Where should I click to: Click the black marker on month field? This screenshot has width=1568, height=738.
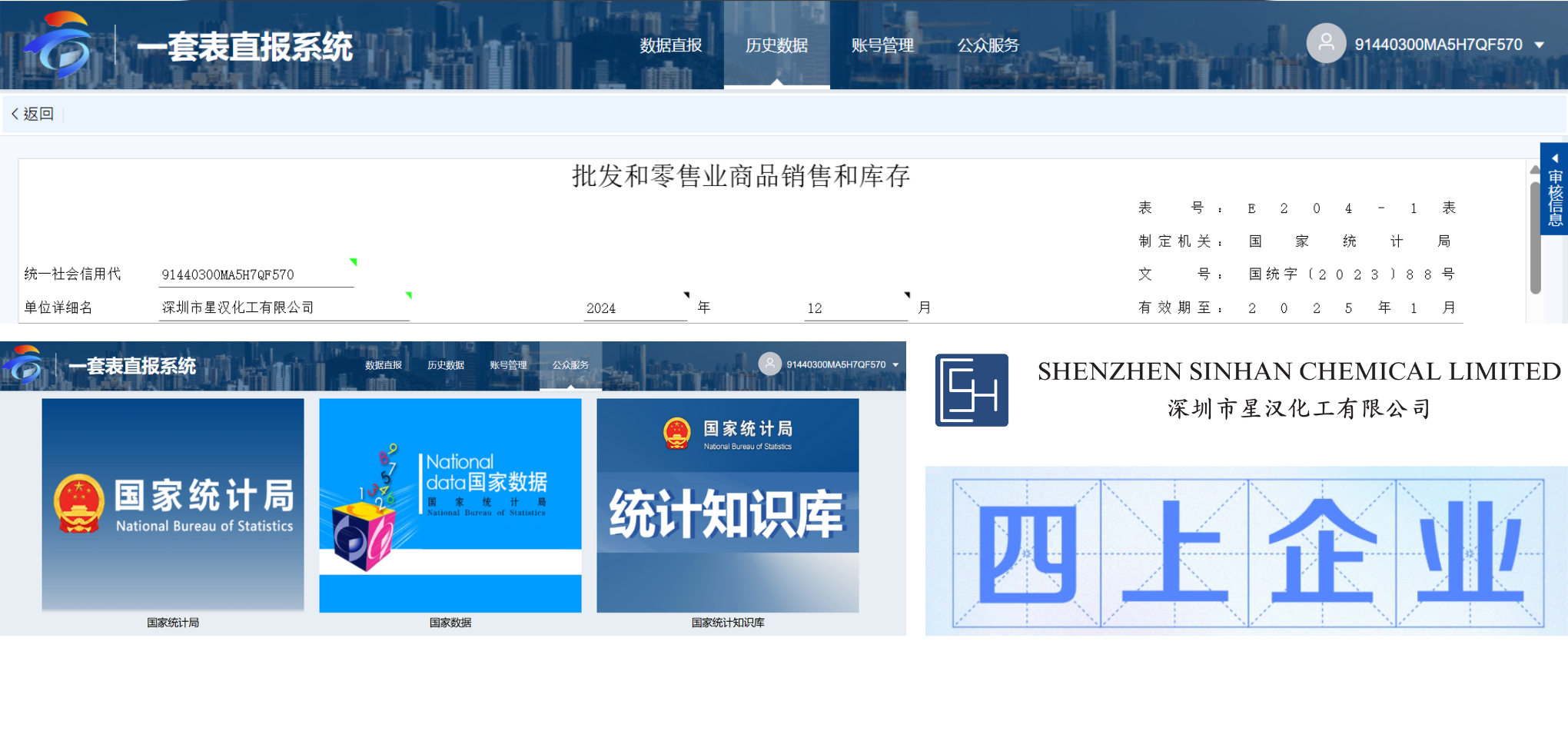(907, 295)
